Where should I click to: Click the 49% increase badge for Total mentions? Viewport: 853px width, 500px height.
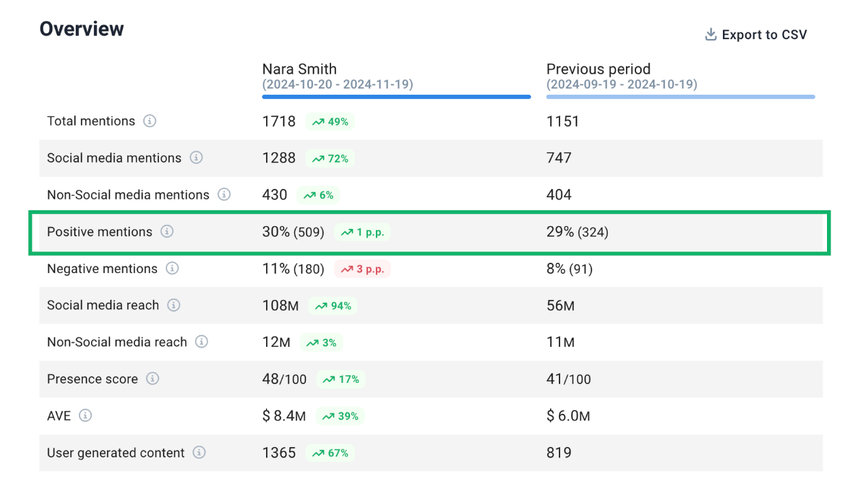(x=330, y=122)
